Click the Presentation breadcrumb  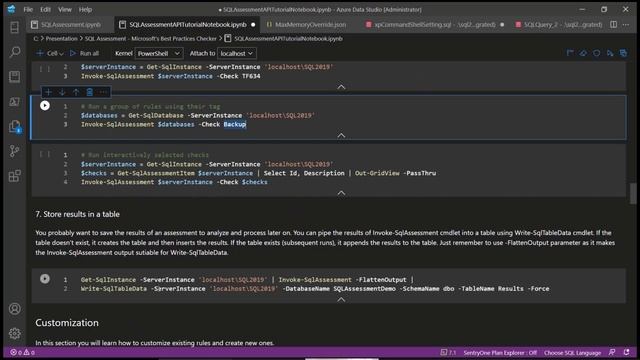click(61, 39)
